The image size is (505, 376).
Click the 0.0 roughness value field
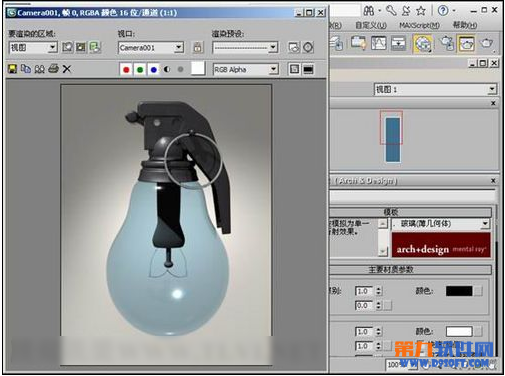coord(364,305)
